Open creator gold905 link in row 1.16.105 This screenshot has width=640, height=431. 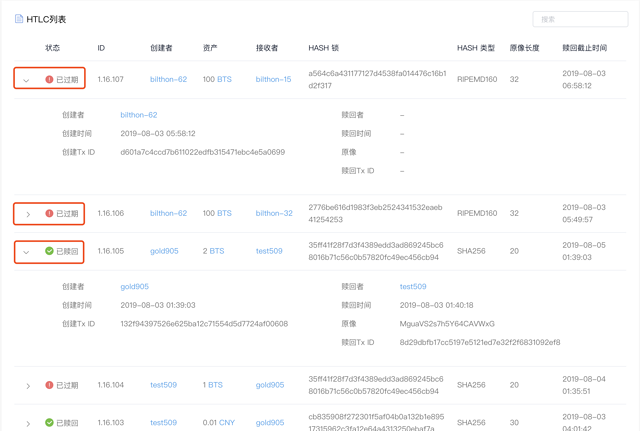164,251
